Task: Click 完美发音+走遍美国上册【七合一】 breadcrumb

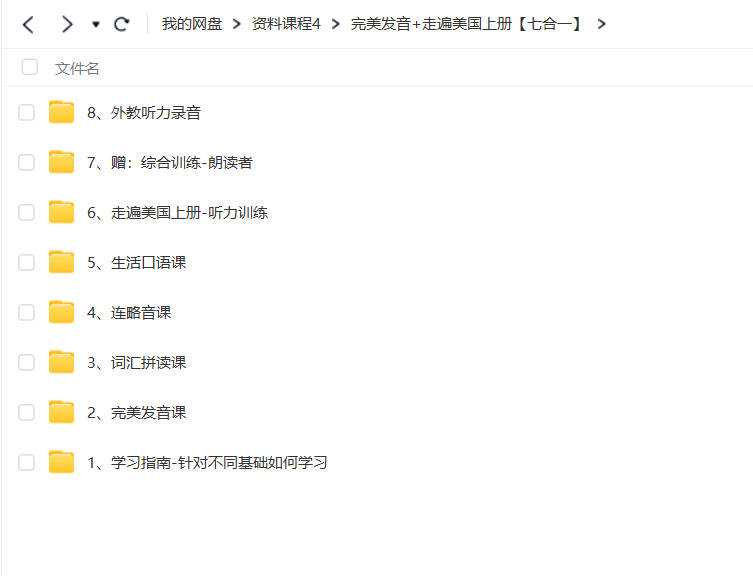Action: point(467,24)
